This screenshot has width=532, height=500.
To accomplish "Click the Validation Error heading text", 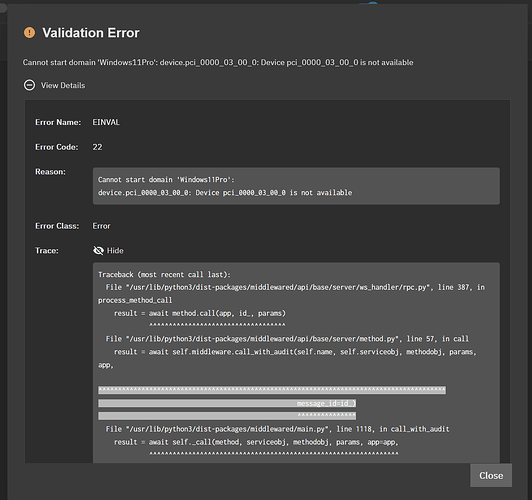I will coord(91,33).
